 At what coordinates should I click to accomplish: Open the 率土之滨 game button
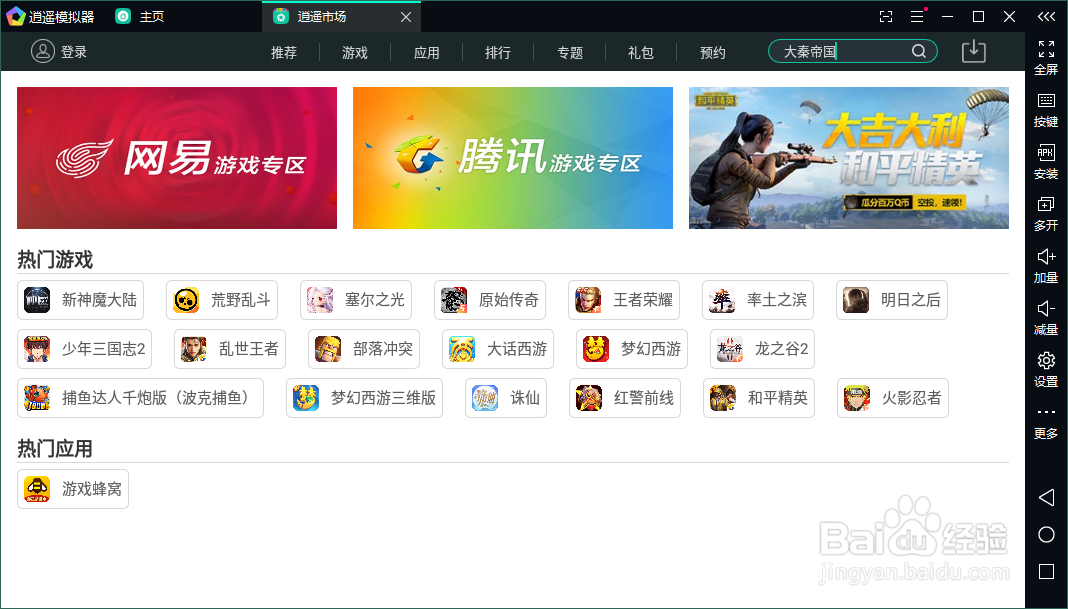click(758, 300)
